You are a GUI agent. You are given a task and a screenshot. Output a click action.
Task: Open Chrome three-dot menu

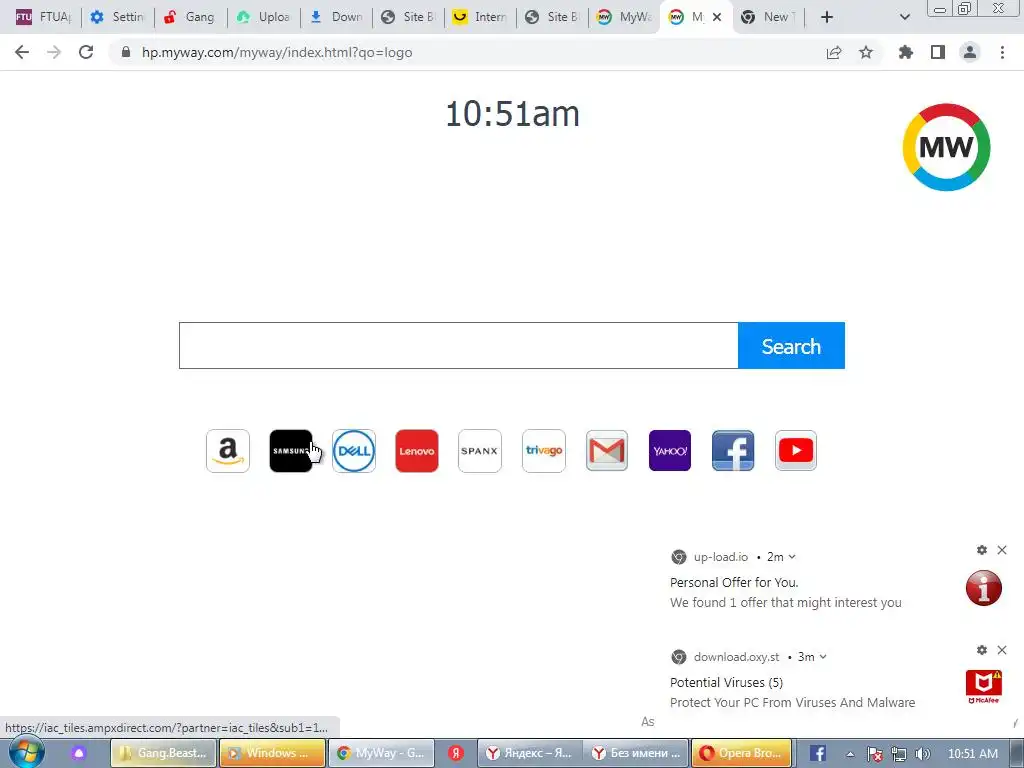[x=1002, y=52]
